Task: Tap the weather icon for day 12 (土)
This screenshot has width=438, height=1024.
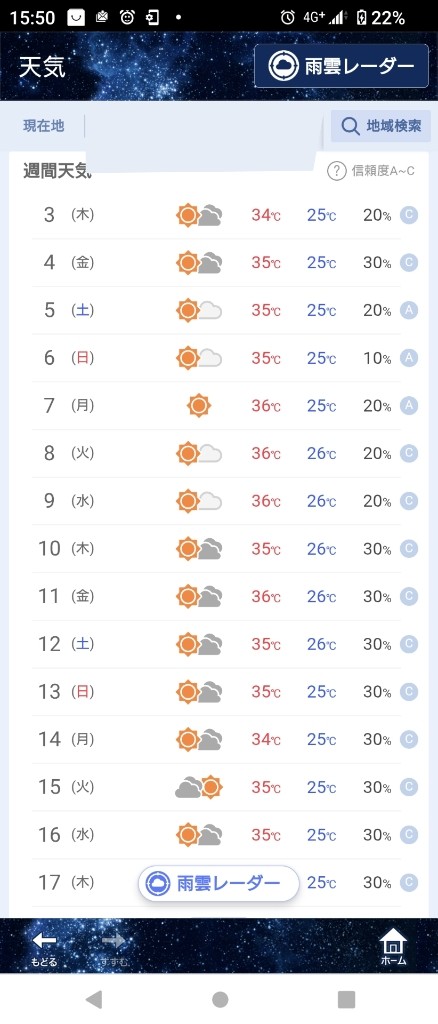Action: point(199,644)
